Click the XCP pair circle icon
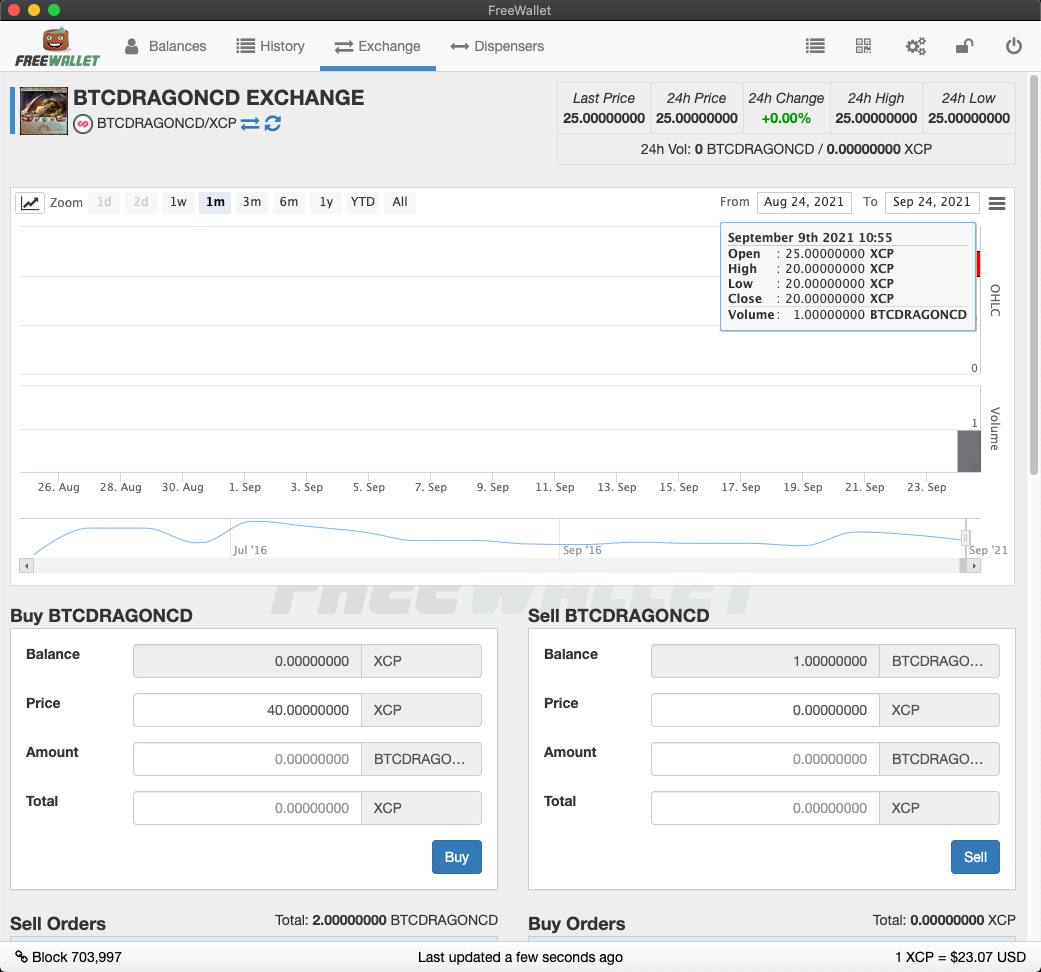The width and height of the screenshot is (1041, 972). 83,124
